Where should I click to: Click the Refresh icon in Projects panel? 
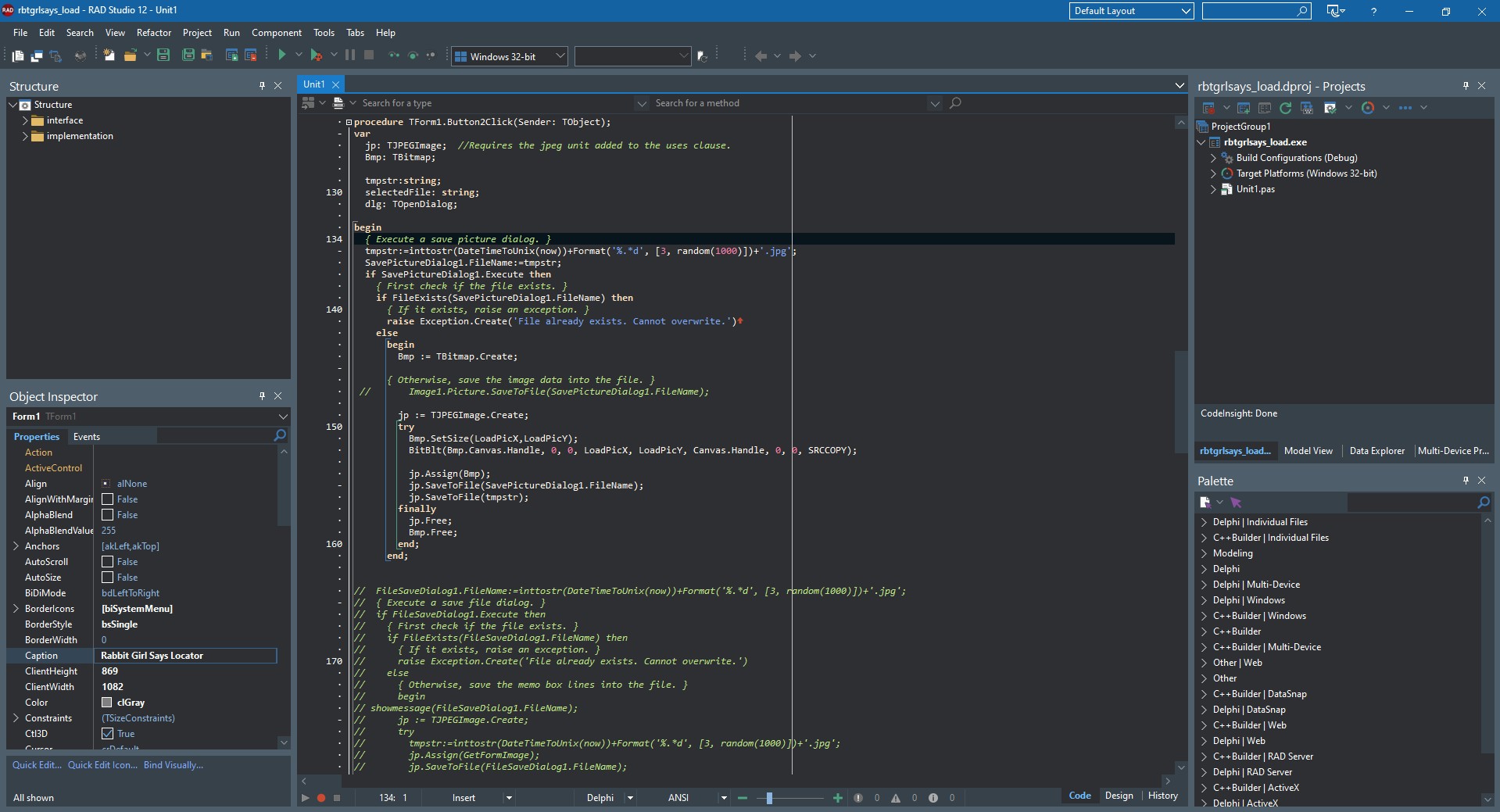1285,108
